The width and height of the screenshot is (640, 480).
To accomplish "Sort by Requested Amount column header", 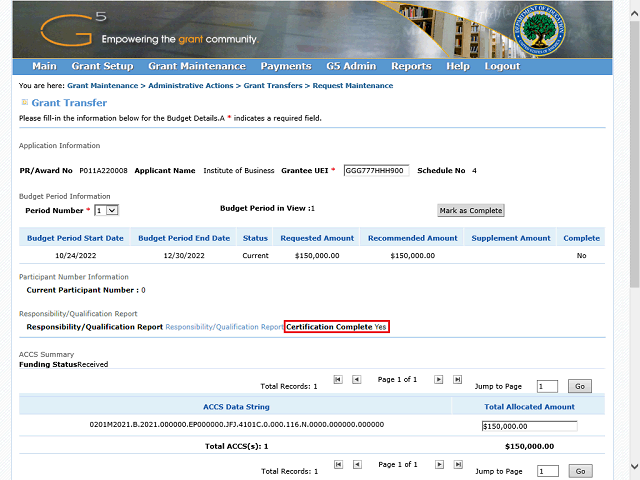I will 317,238.
